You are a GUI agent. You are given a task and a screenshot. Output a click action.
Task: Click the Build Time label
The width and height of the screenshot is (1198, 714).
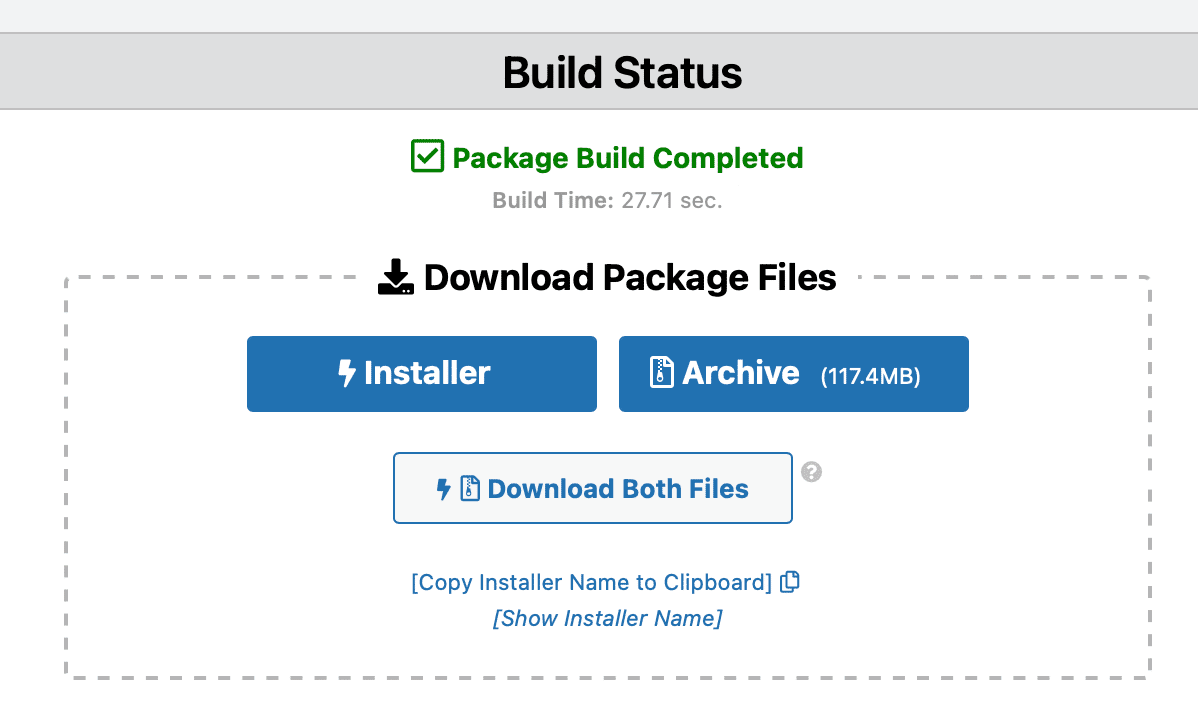click(552, 200)
